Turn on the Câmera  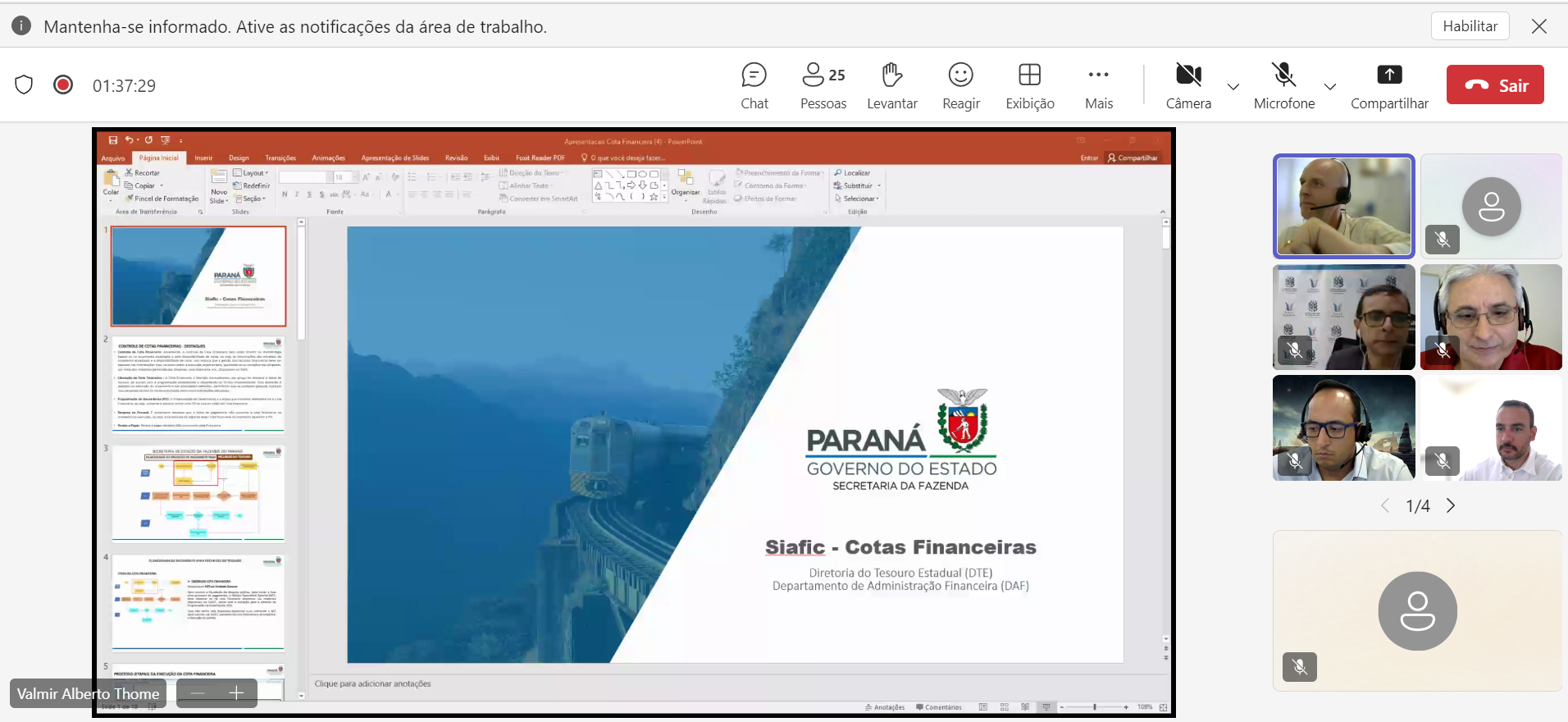point(1188,85)
